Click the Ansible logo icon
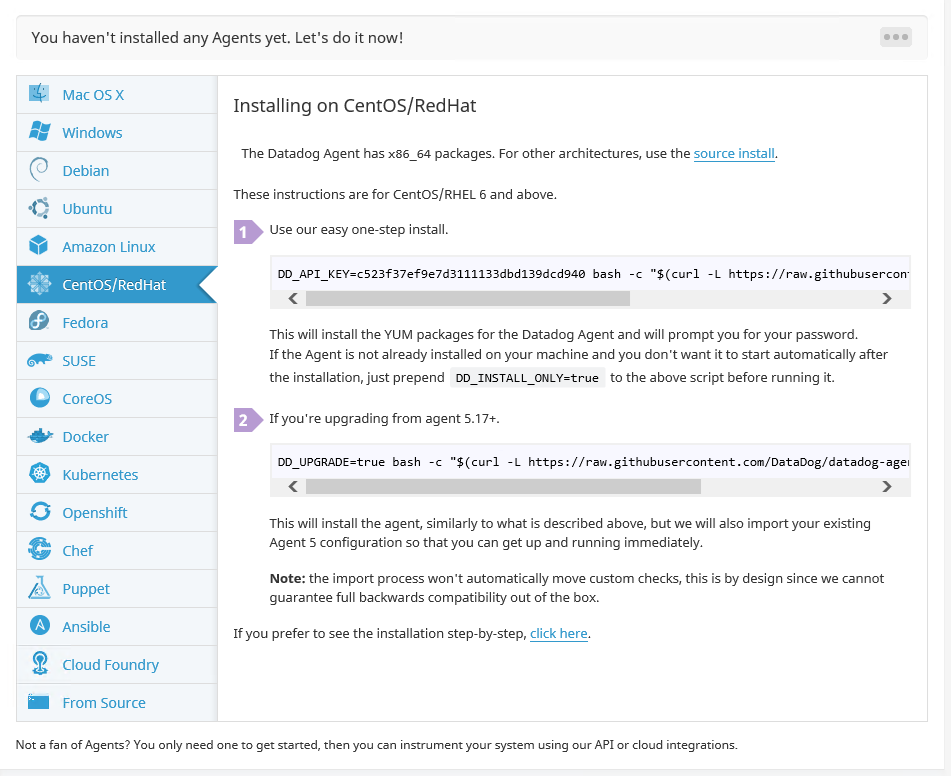The width and height of the screenshot is (951, 776). pos(39,625)
